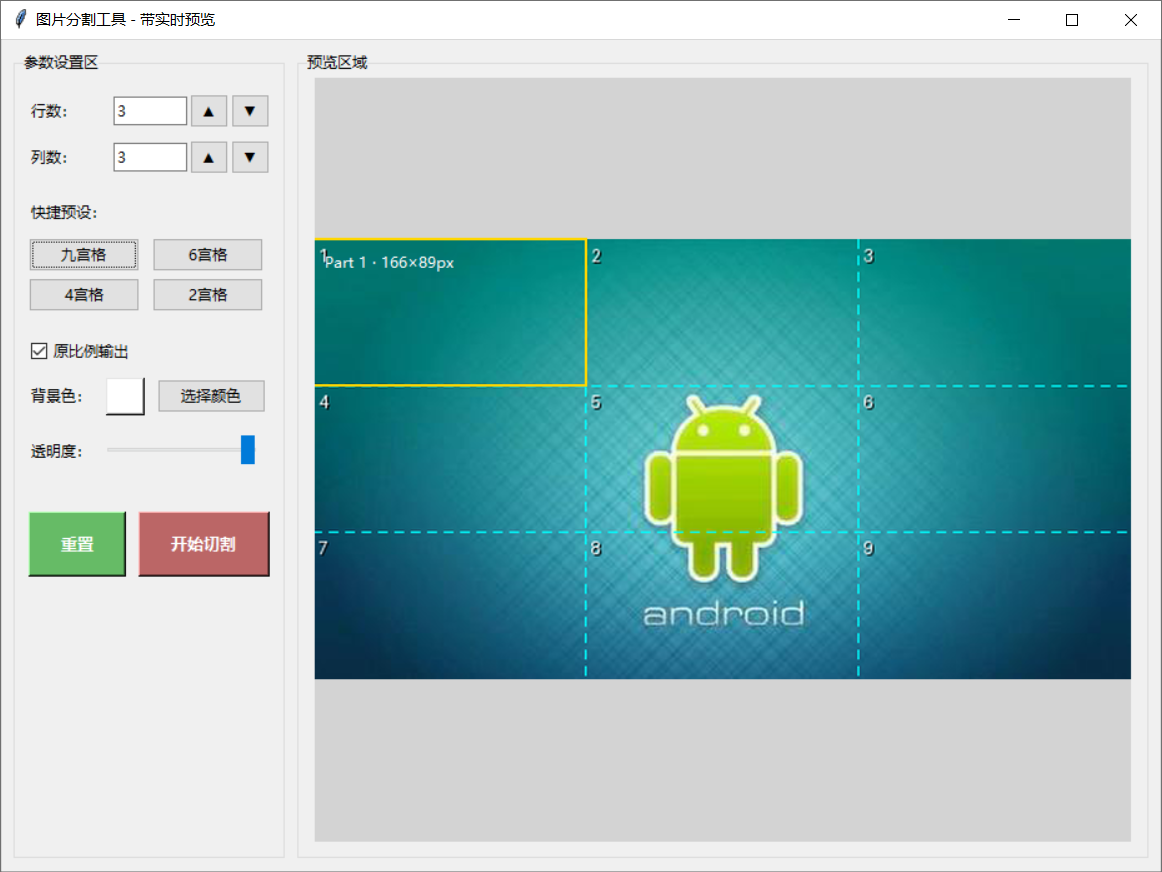1162x872 pixels.
Task: Click the green 重置 button
Action: (77, 543)
